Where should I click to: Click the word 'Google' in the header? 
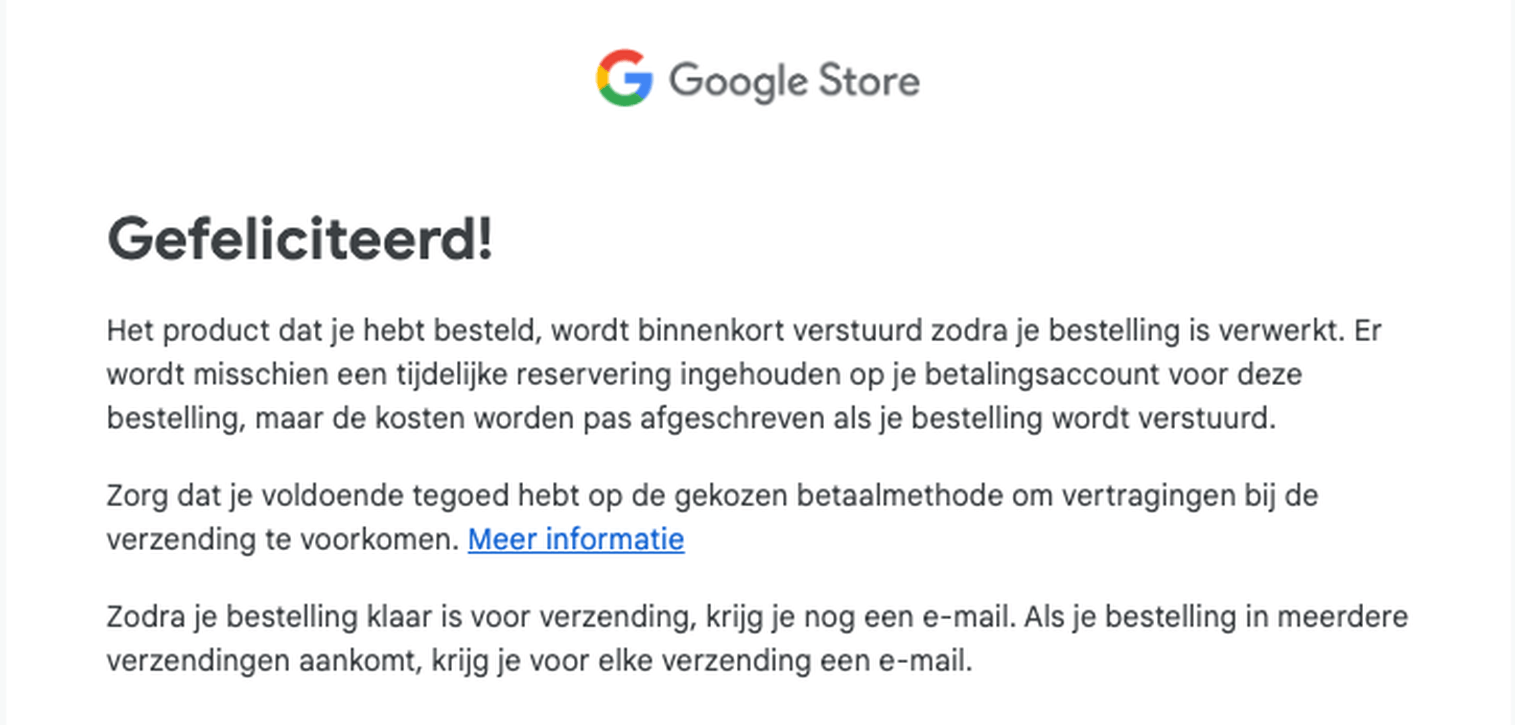[739, 82]
